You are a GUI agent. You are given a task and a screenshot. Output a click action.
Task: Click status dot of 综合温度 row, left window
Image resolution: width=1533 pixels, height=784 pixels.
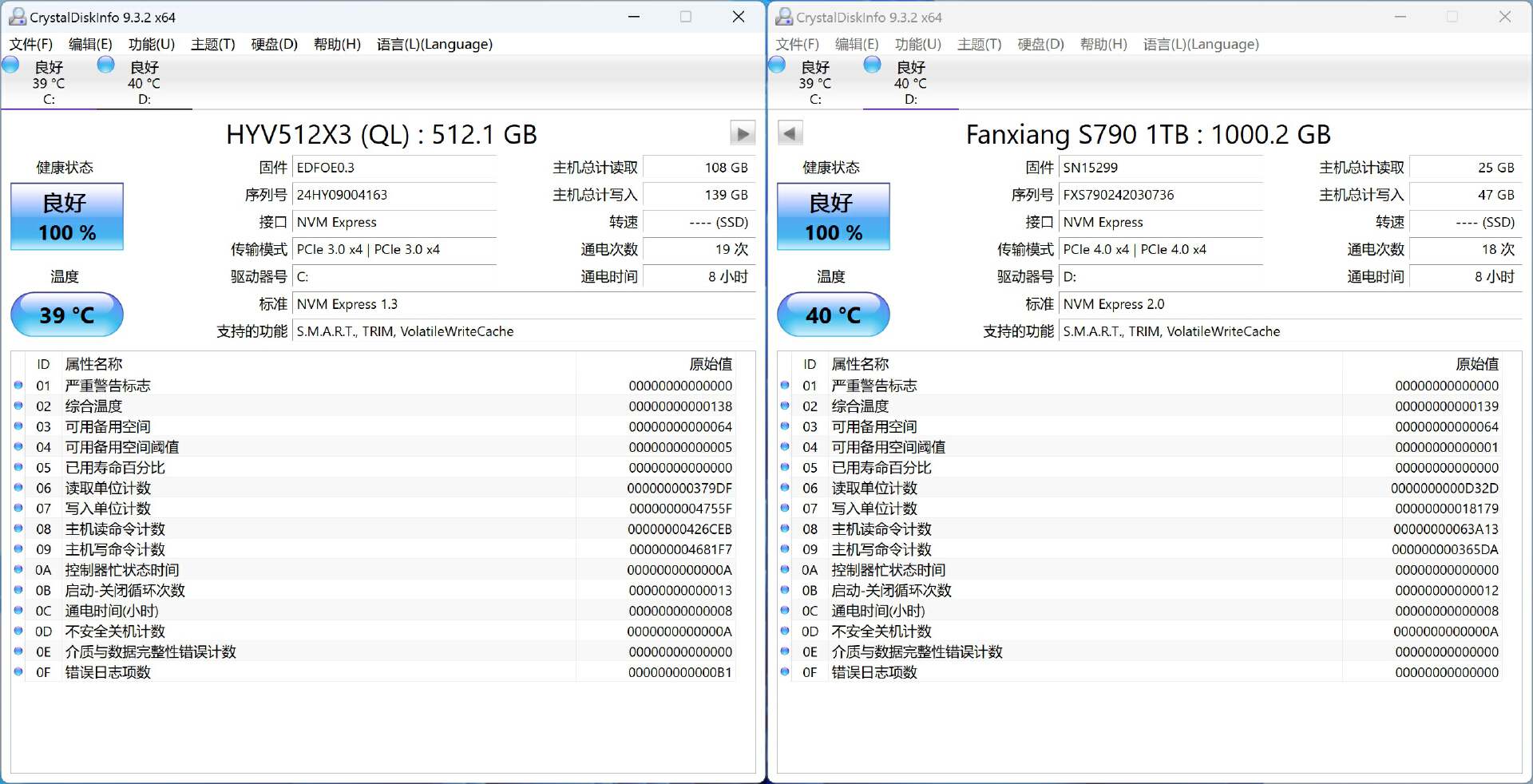18,406
